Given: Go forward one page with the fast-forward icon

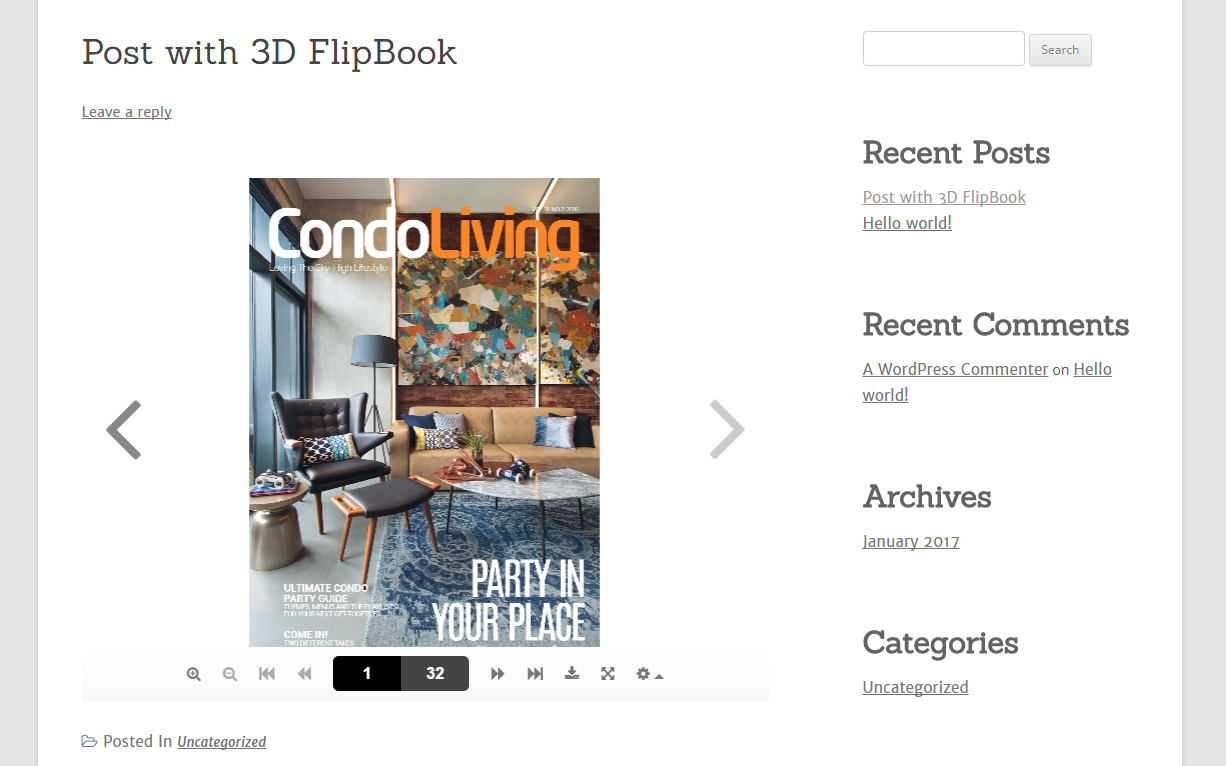Looking at the screenshot, I should (497, 674).
